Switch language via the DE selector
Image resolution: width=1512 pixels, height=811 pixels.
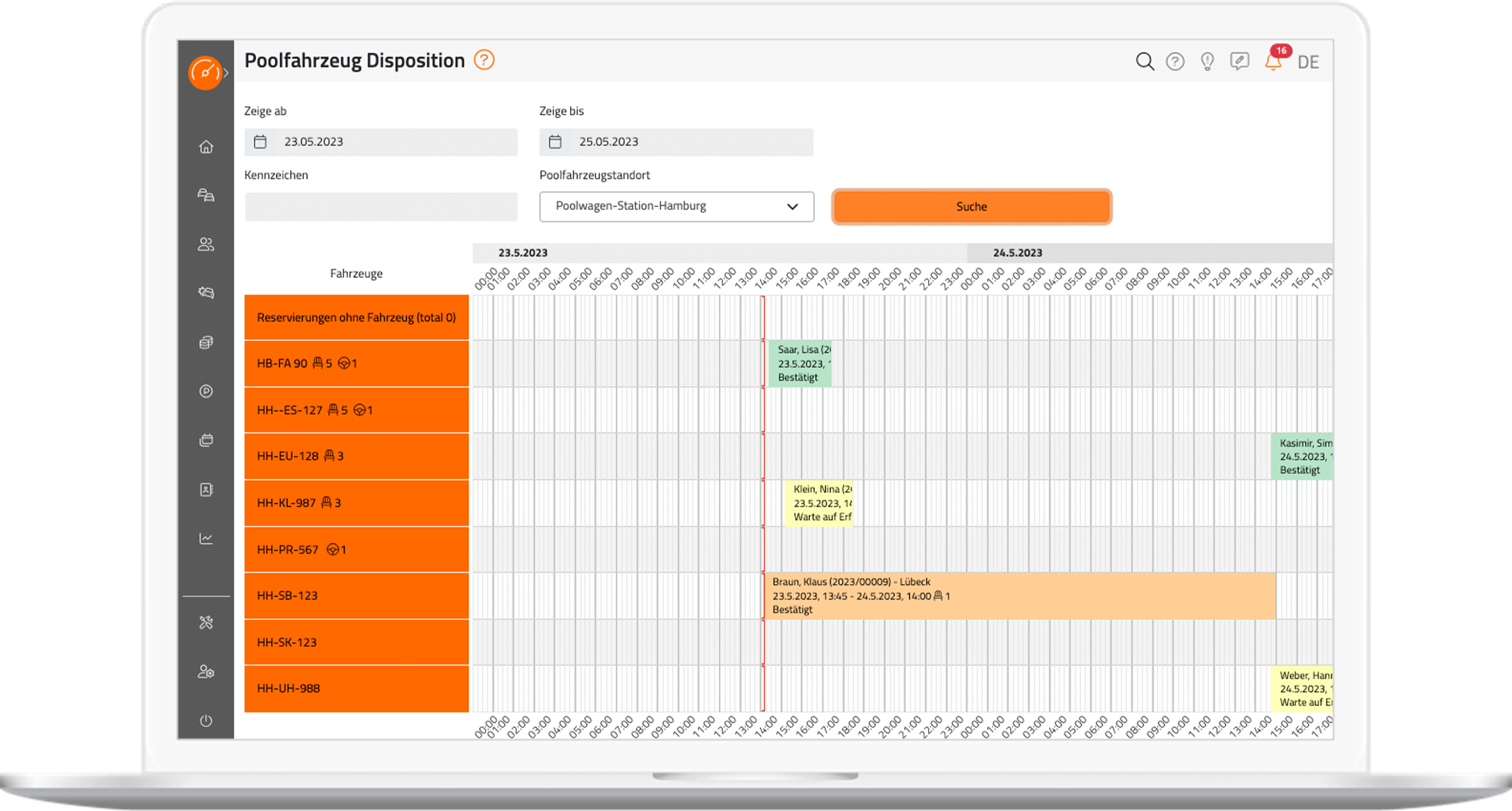[1308, 62]
